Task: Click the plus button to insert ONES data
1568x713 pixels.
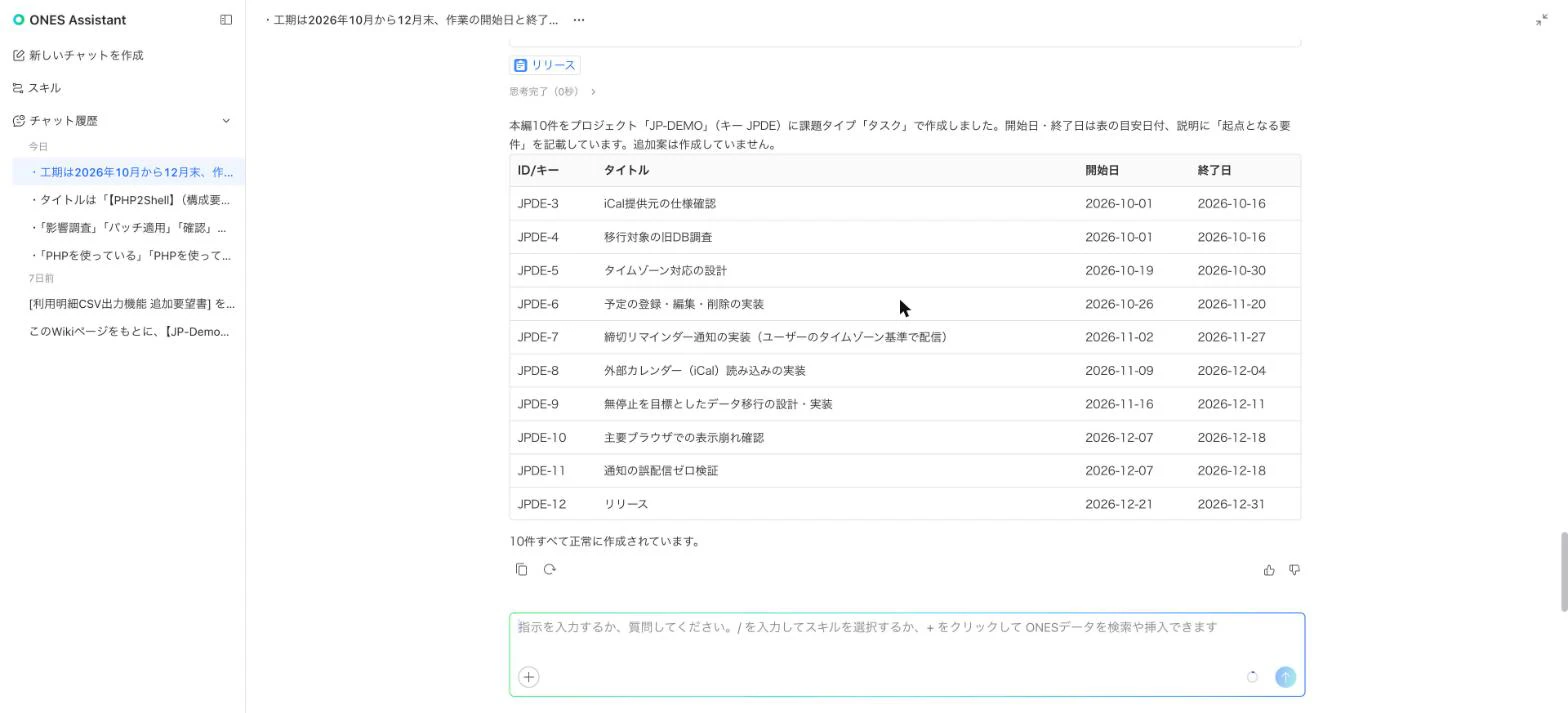Action: pos(529,677)
